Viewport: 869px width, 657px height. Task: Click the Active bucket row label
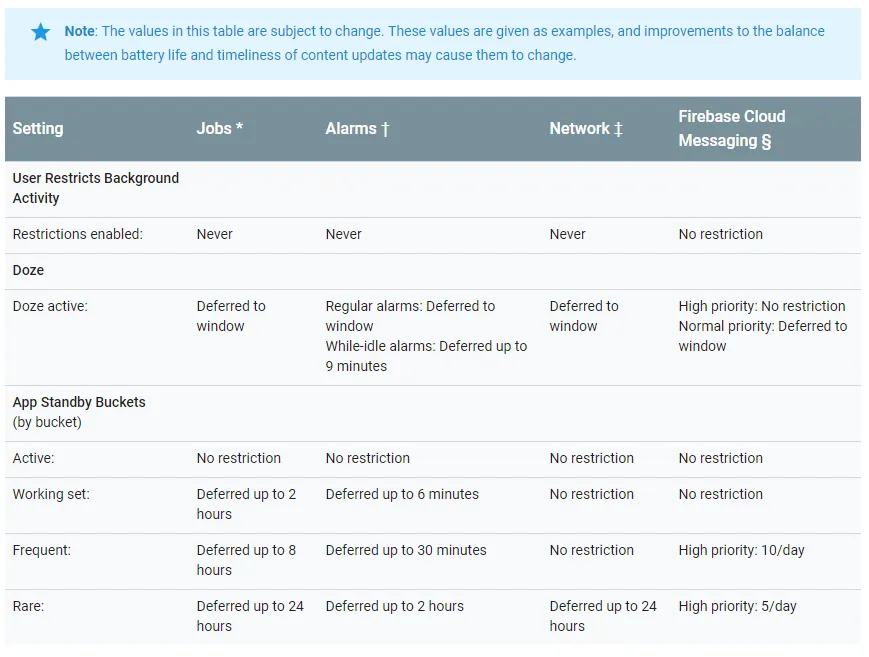coord(33,459)
